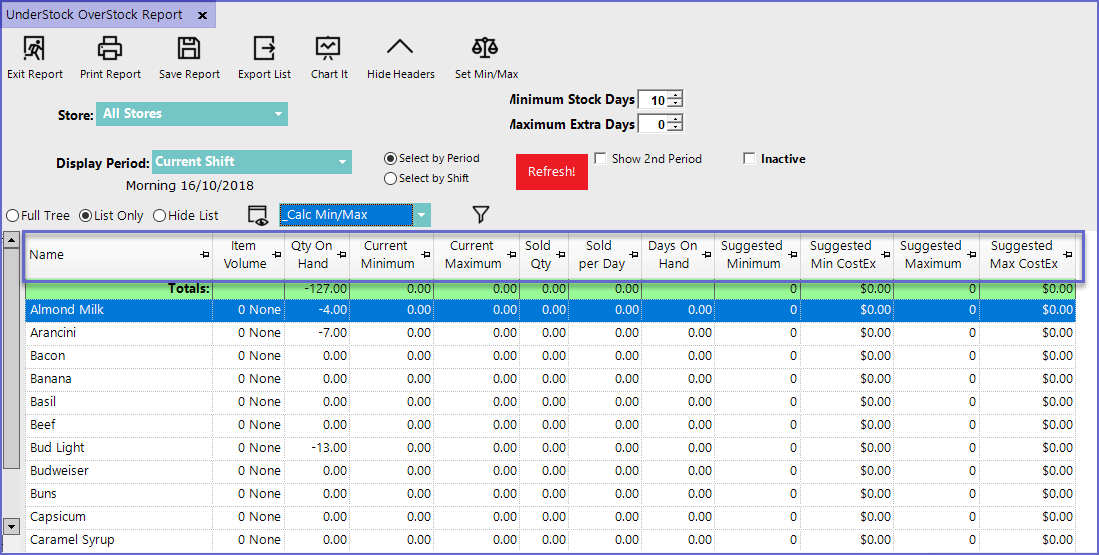Click the Save Report floppy icon
The height and width of the screenshot is (555, 1099).
pos(189,48)
